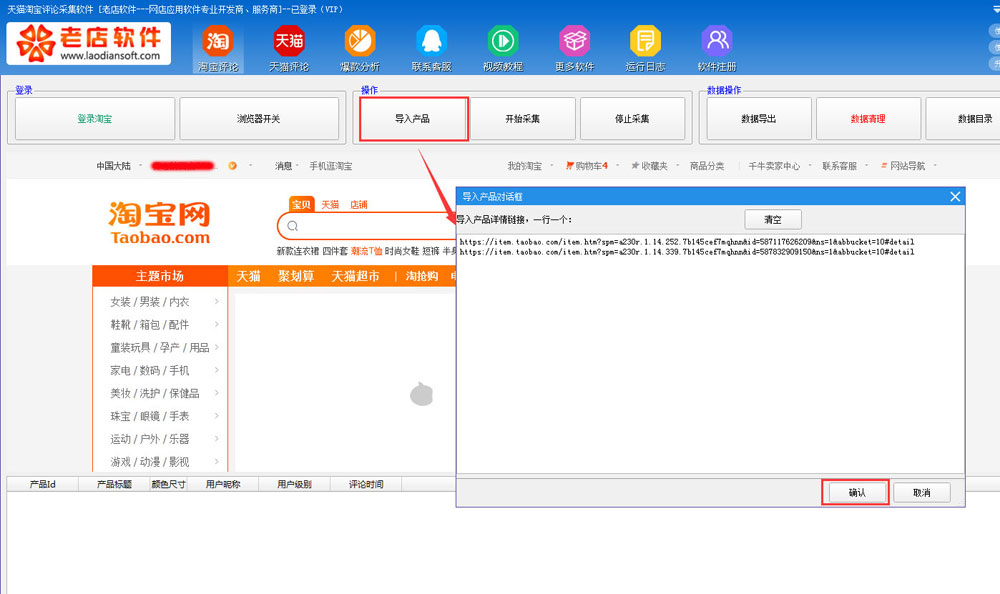Click the 用户昵称 column header

pos(223,484)
